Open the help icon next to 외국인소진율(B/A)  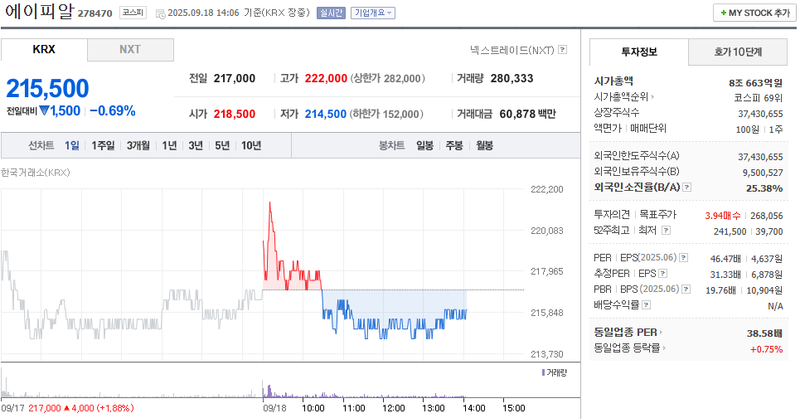[687, 187]
